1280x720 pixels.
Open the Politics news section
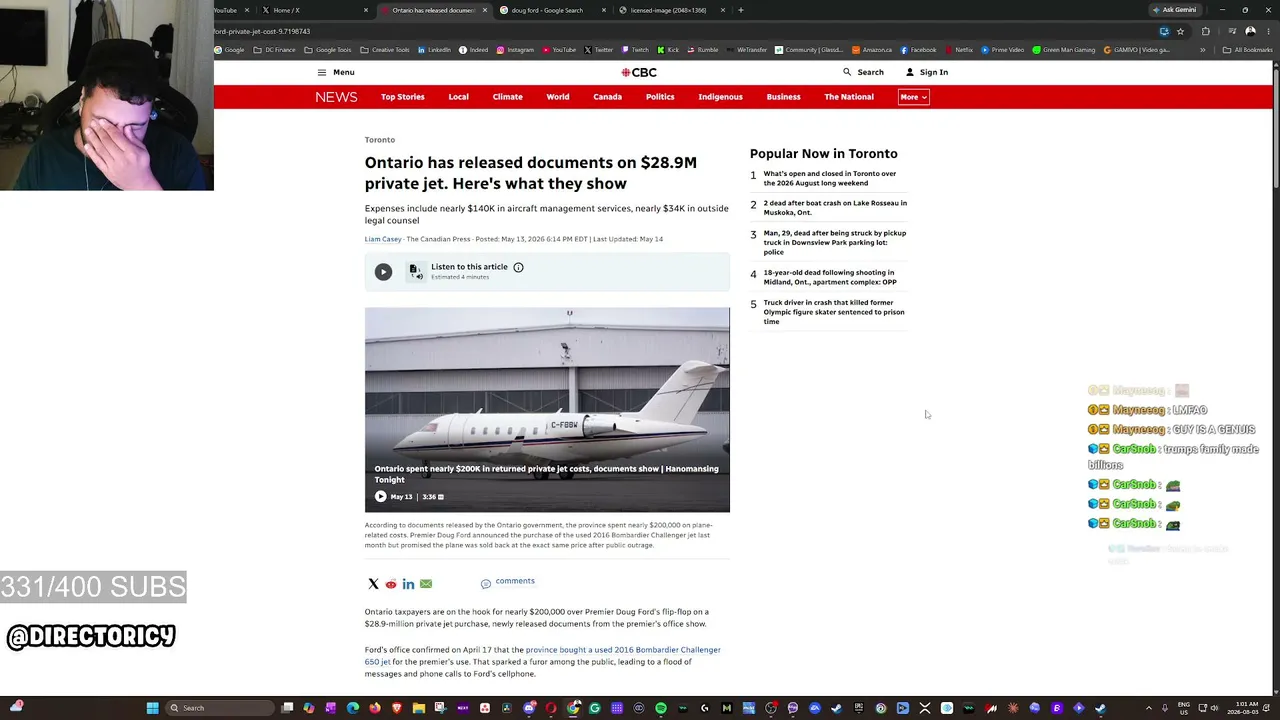pos(660,97)
